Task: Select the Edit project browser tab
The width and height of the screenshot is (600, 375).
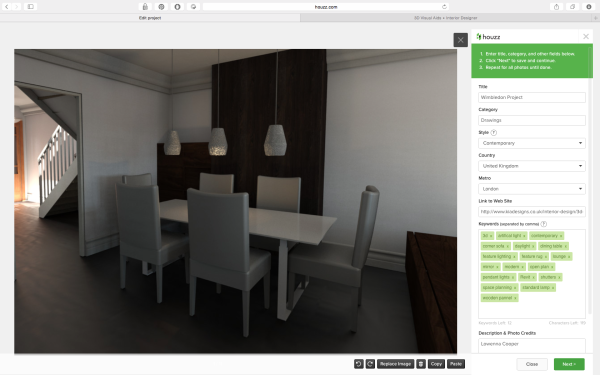Action: point(150,18)
